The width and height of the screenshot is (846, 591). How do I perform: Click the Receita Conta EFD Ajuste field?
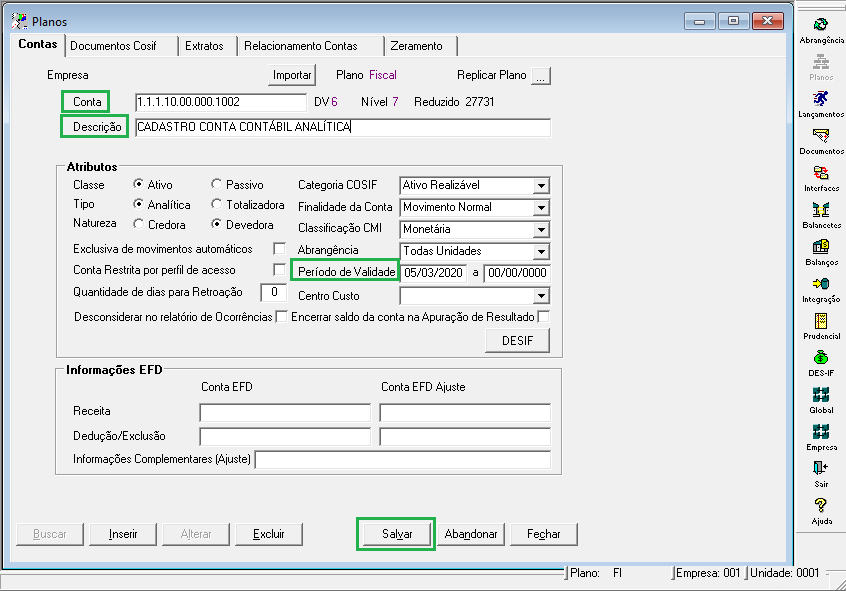(x=465, y=412)
